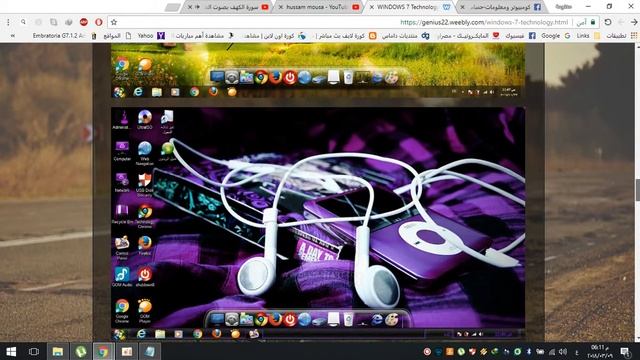Switch to the كومبيوتر ومعلومات Facebook tab
The width and height of the screenshot is (640, 360).
[x=502, y=7]
